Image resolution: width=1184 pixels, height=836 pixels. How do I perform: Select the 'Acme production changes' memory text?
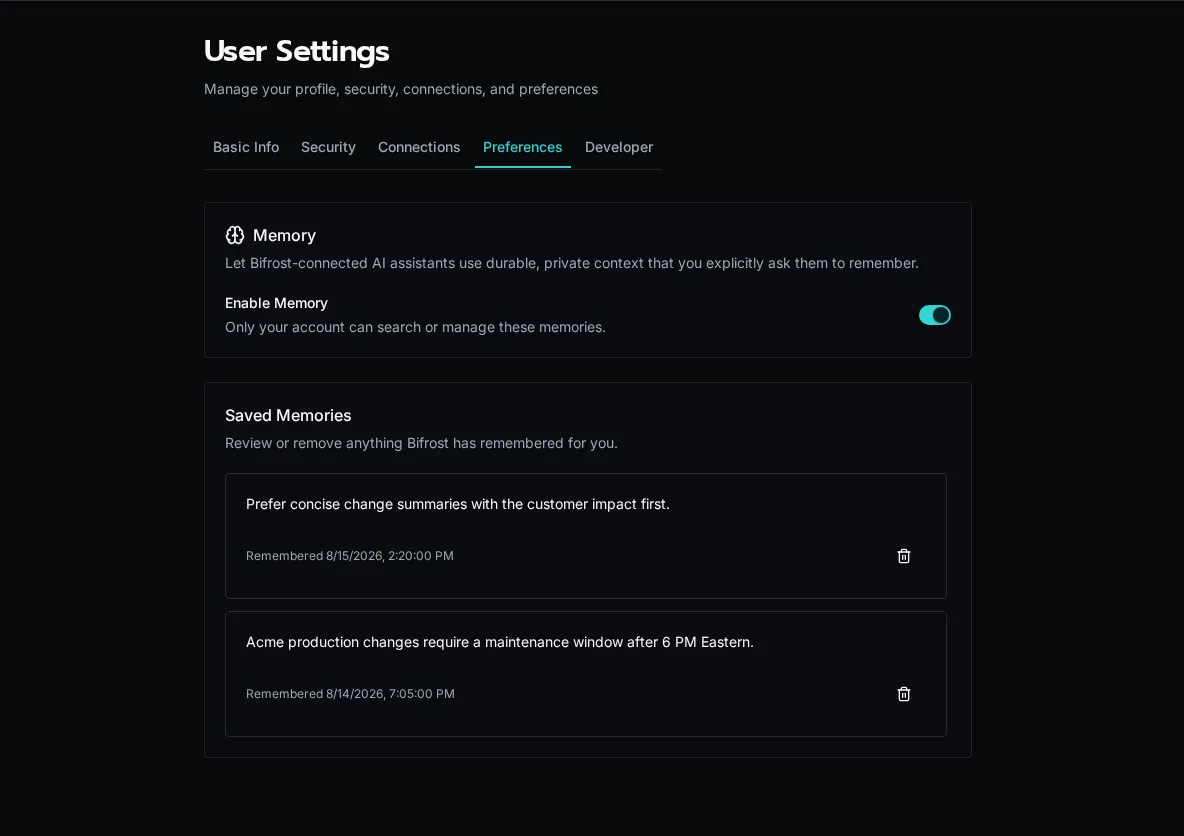point(500,642)
